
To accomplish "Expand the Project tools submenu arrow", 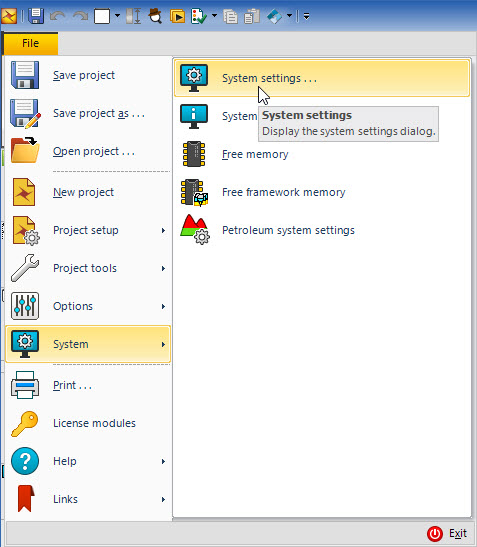I will pyautogui.click(x=163, y=268).
